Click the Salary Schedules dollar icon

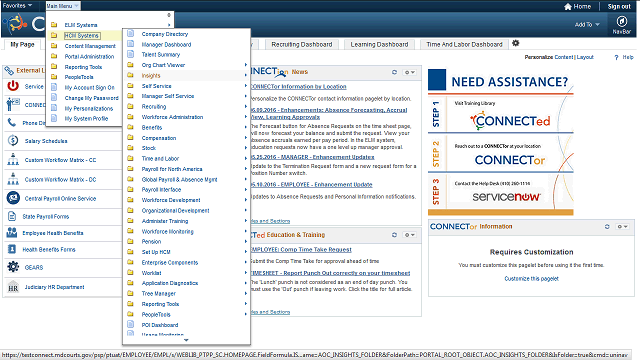pyautogui.click(x=13, y=140)
